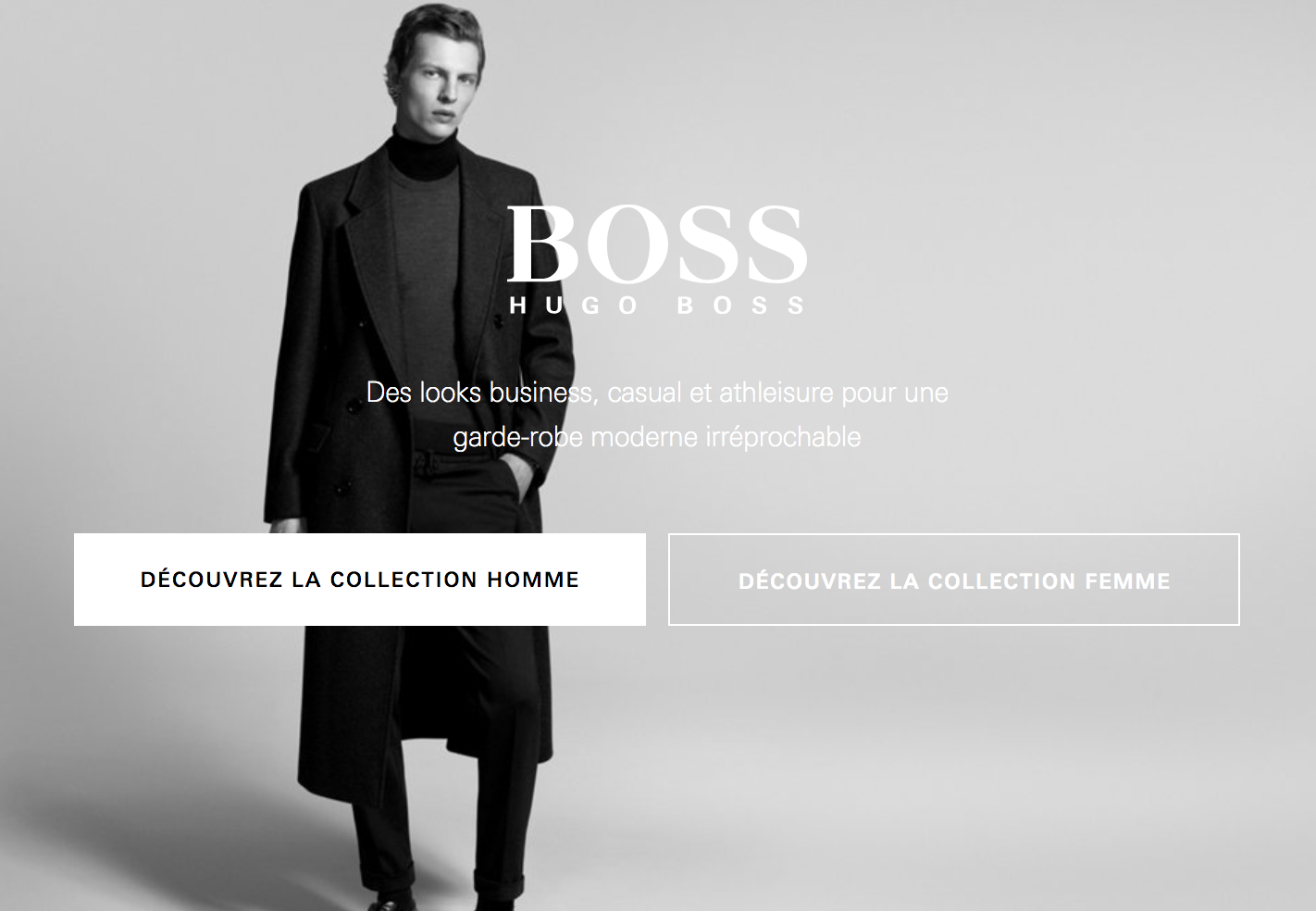Click the Découvrez la collection homme button

[360, 580]
